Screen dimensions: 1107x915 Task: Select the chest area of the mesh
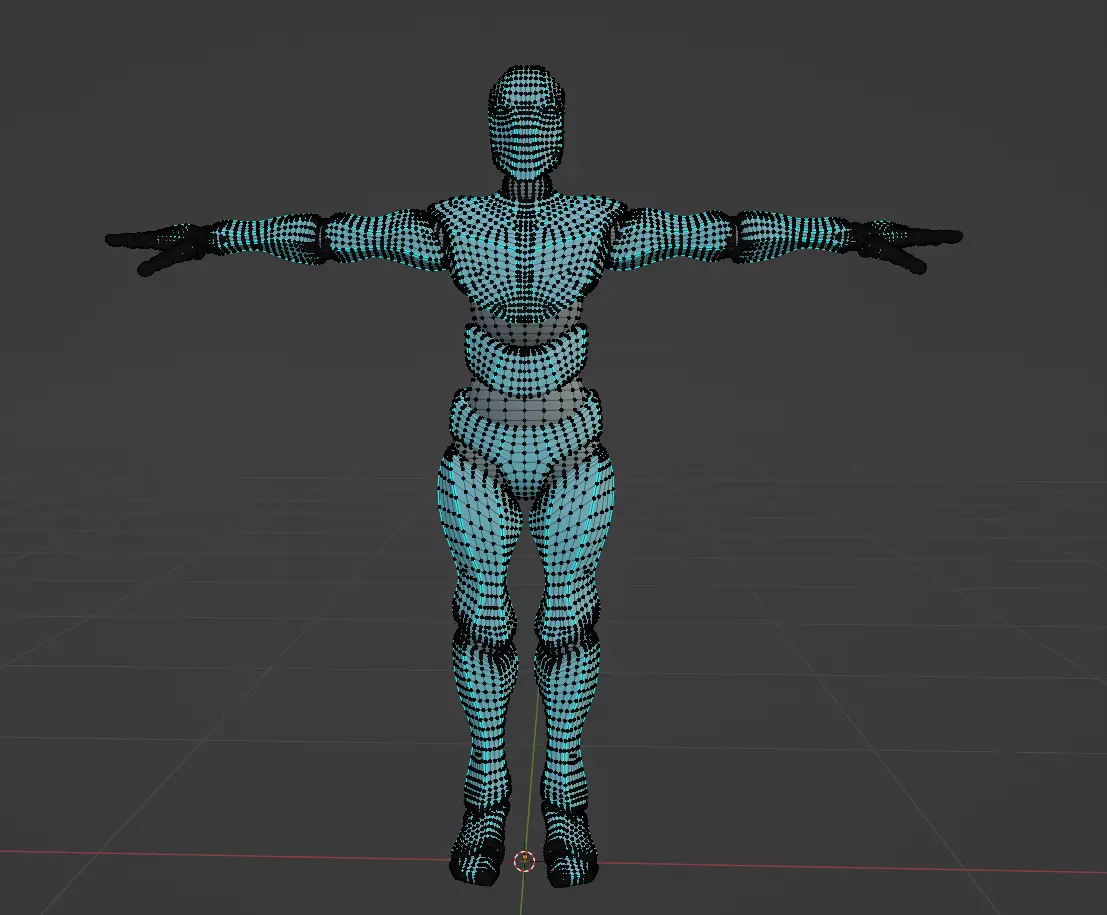tap(527, 259)
